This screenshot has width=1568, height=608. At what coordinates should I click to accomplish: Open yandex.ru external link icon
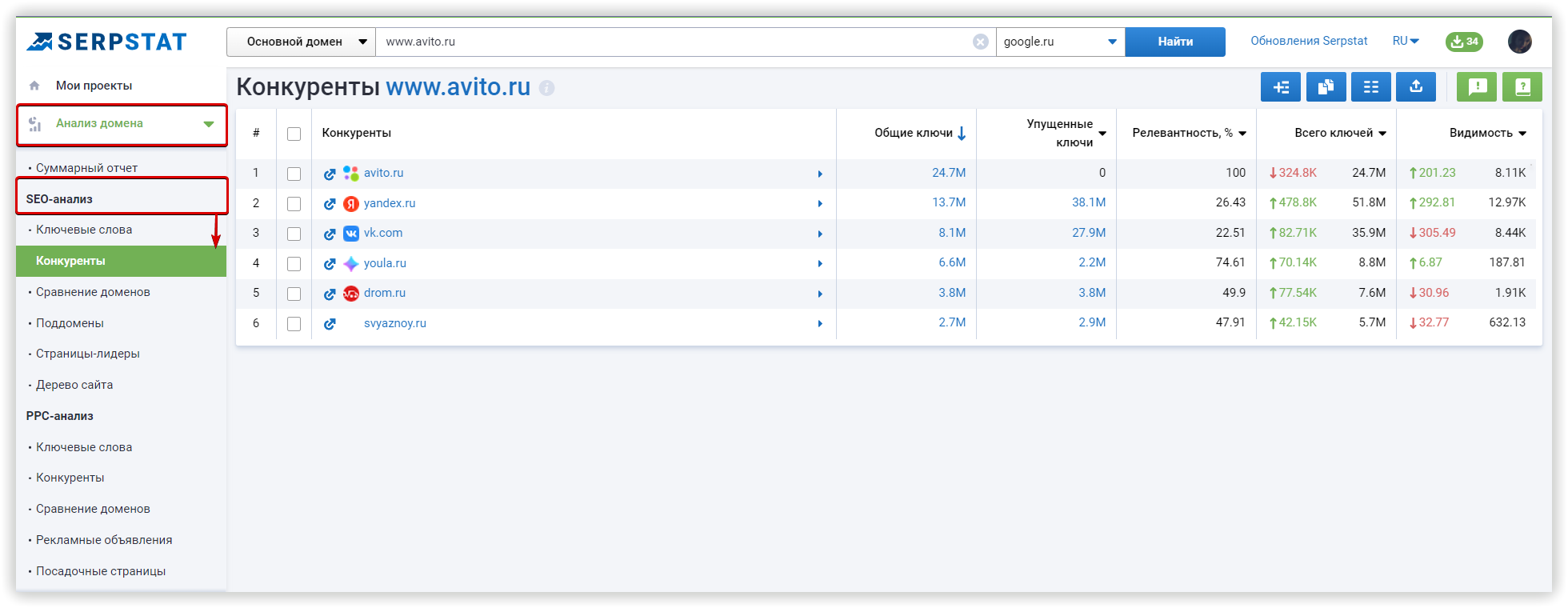coord(330,204)
